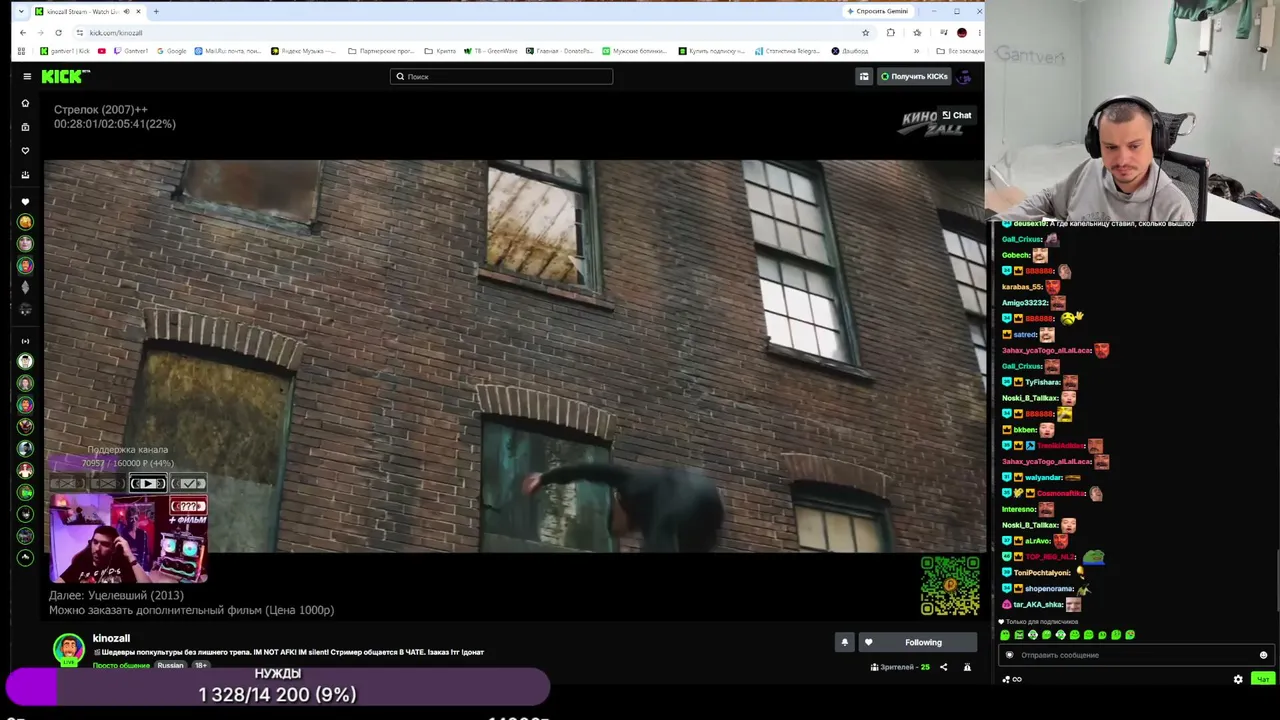Open the kinozall channel name link

tap(111, 638)
